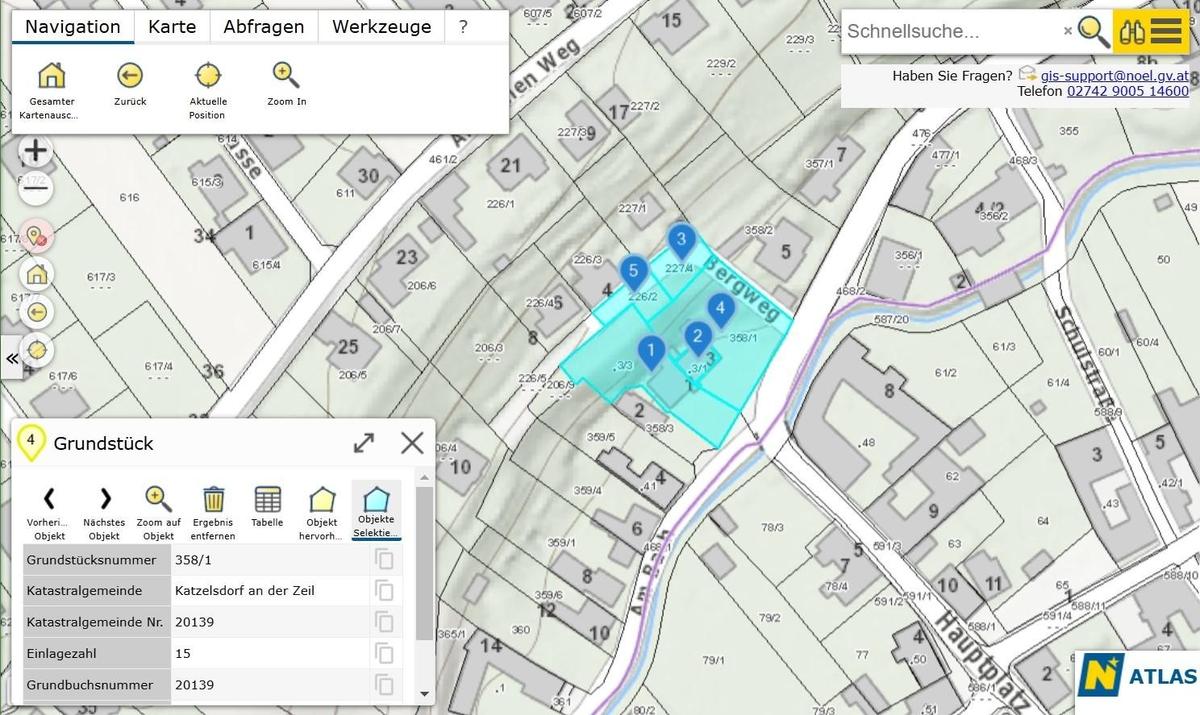
Task: Toggle Objekte Selektieren selection mode
Action: (376, 500)
